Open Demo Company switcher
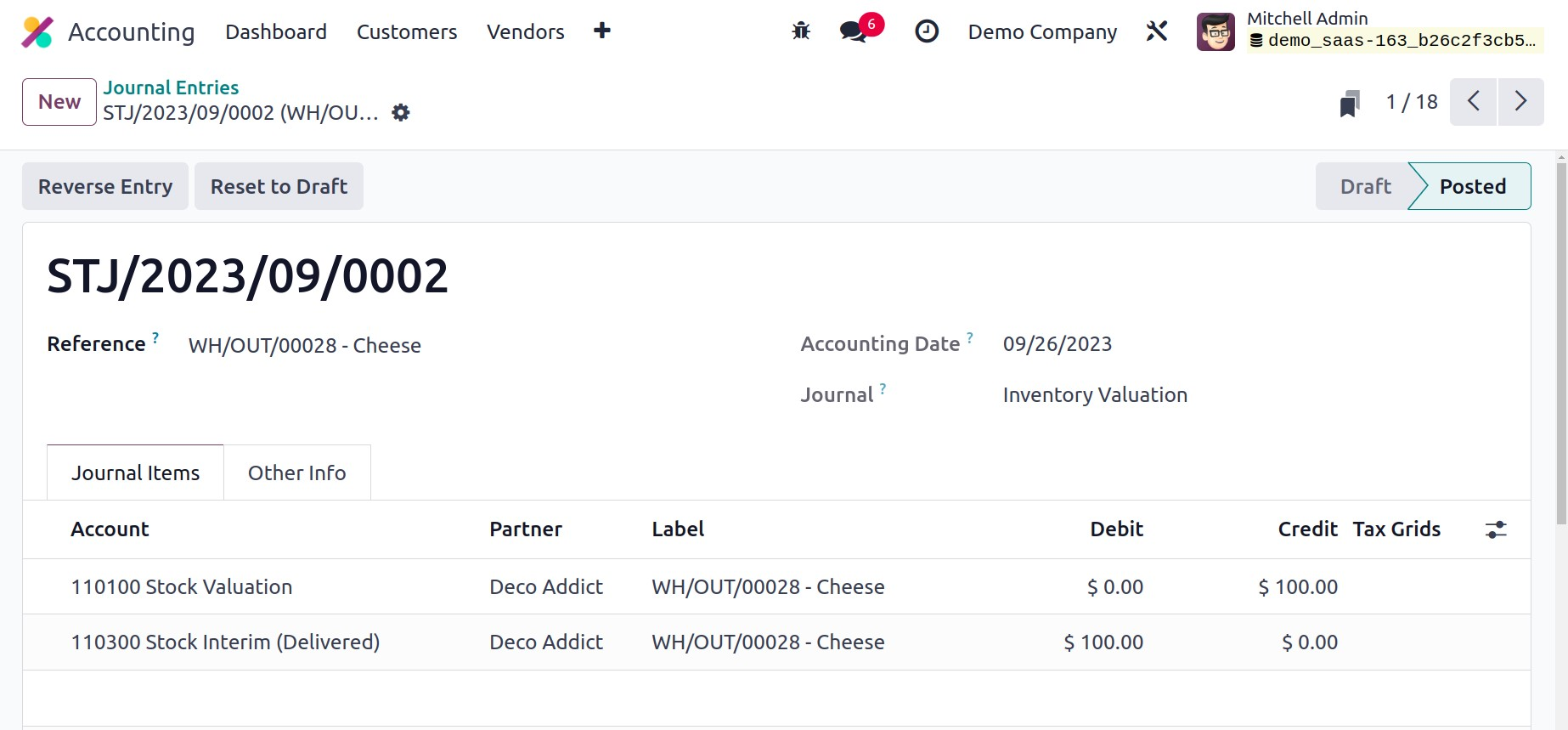1568x730 pixels. (1042, 32)
